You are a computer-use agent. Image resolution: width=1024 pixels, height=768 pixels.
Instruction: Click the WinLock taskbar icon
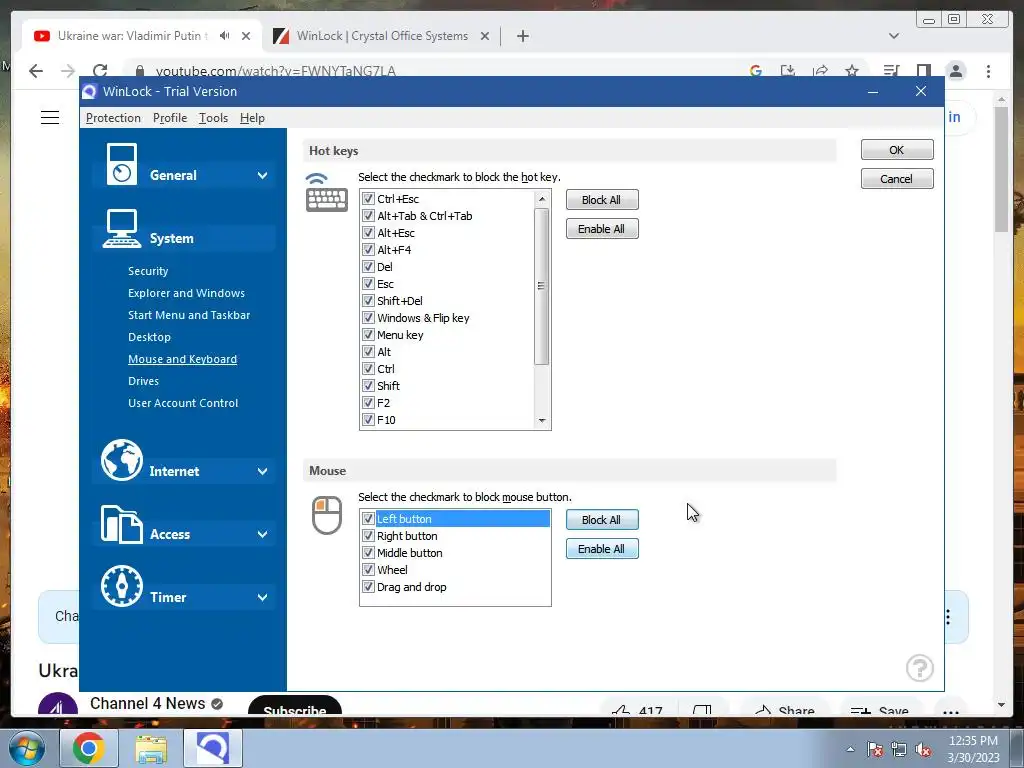[x=213, y=748]
